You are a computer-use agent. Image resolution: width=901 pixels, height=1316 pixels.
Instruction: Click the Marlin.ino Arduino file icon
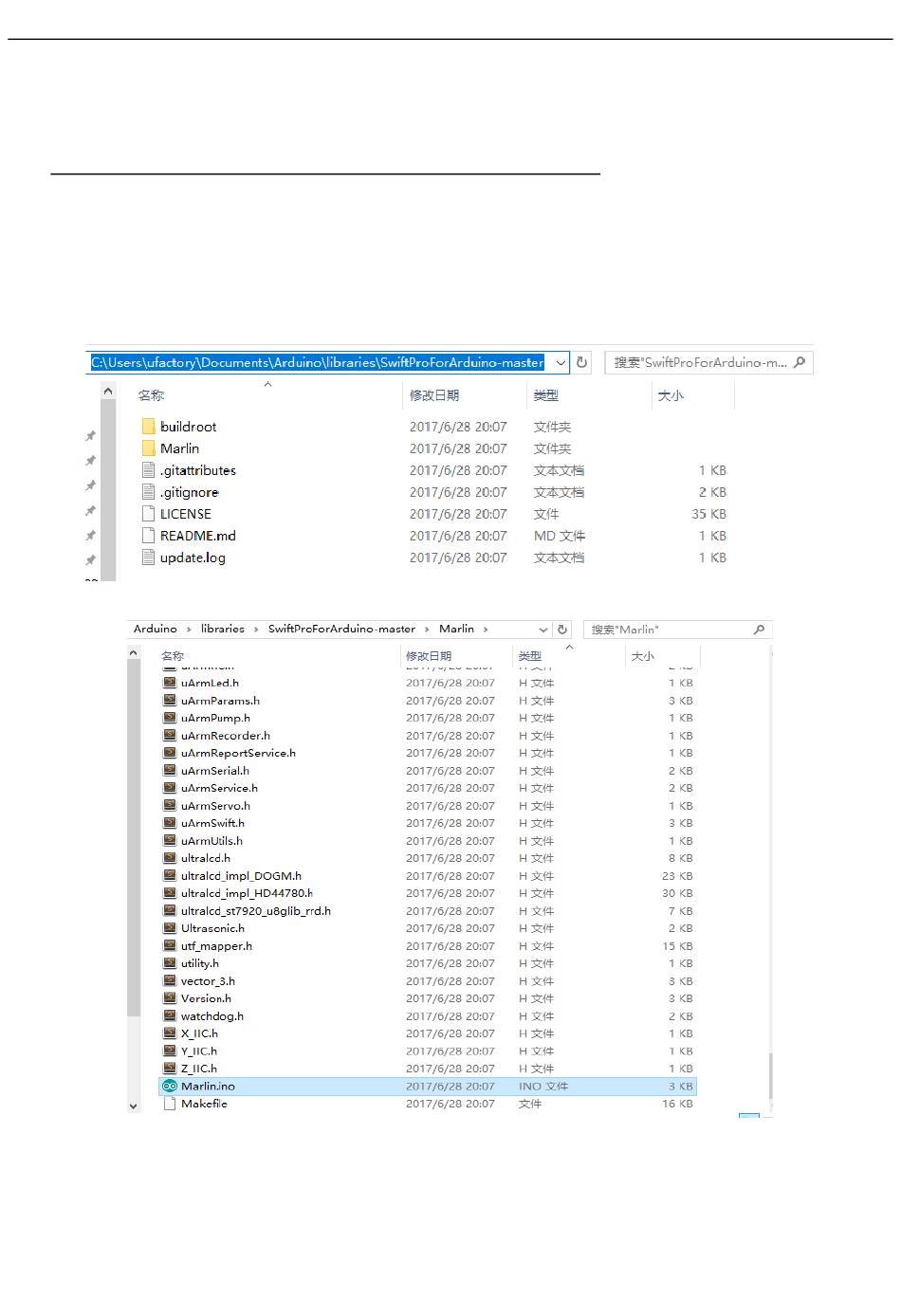pos(170,1087)
